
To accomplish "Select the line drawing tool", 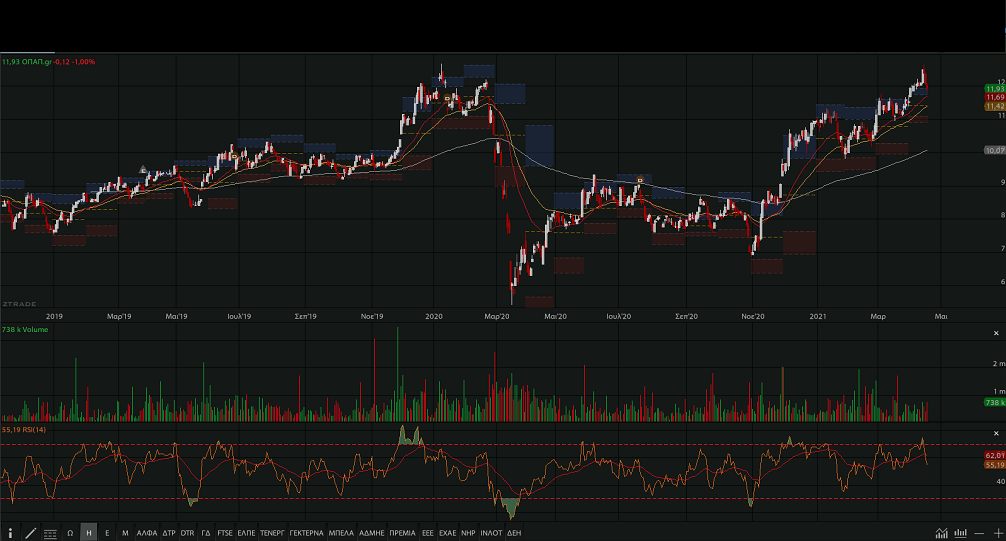I will pyautogui.click(x=30, y=533).
